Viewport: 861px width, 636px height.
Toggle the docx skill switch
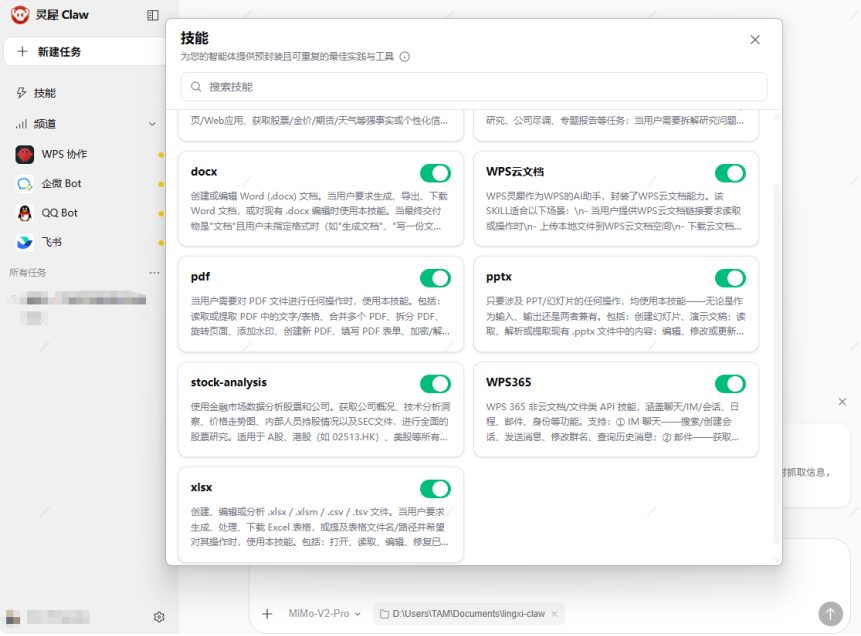[x=435, y=174]
